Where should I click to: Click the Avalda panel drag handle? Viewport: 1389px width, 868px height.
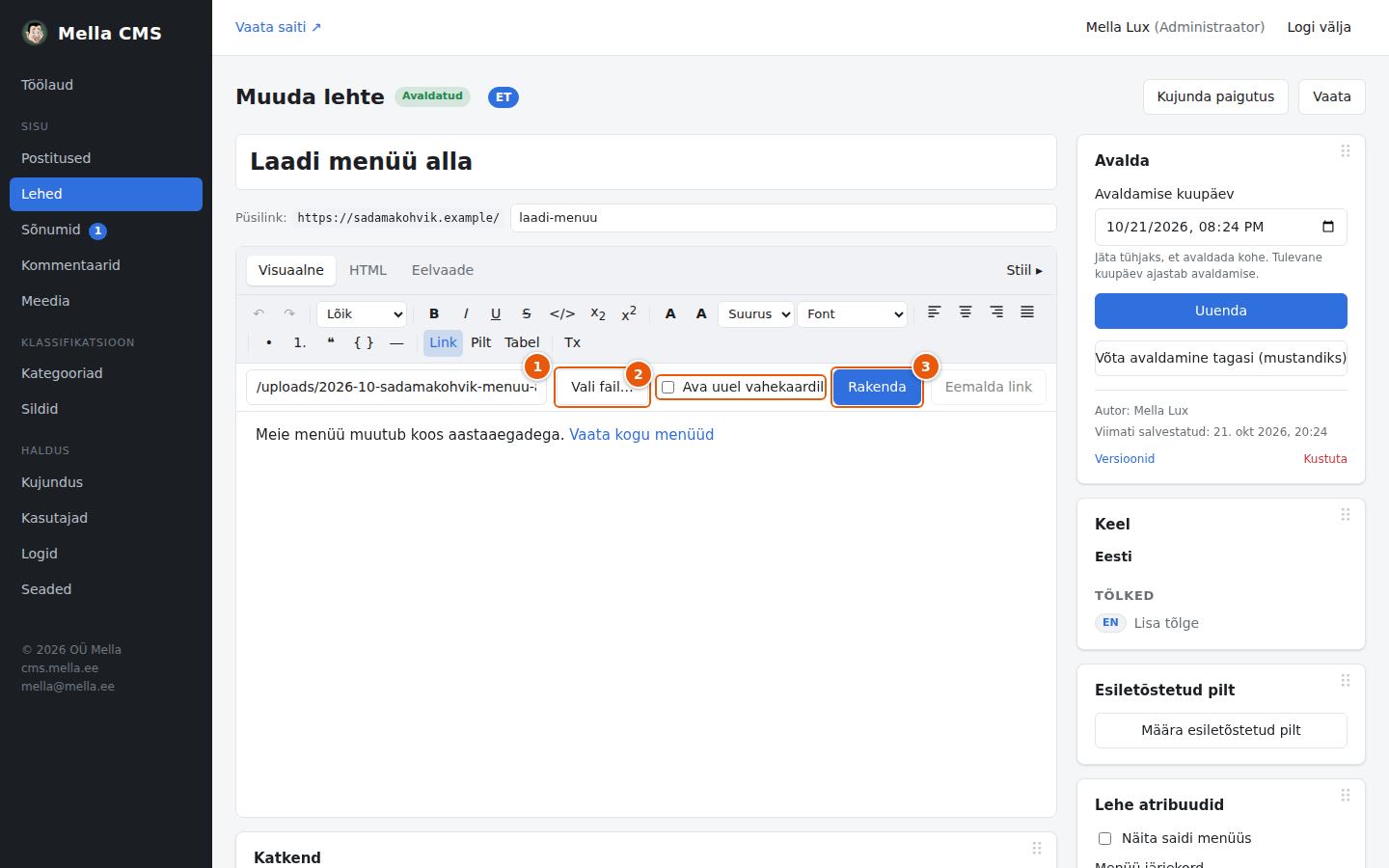pos(1346,151)
